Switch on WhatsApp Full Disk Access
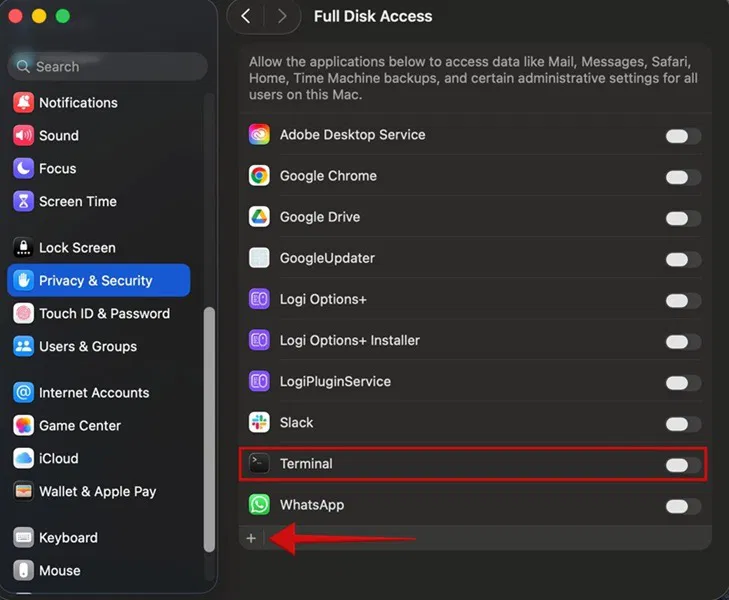Screen dimensions: 729x600 coord(683,506)
